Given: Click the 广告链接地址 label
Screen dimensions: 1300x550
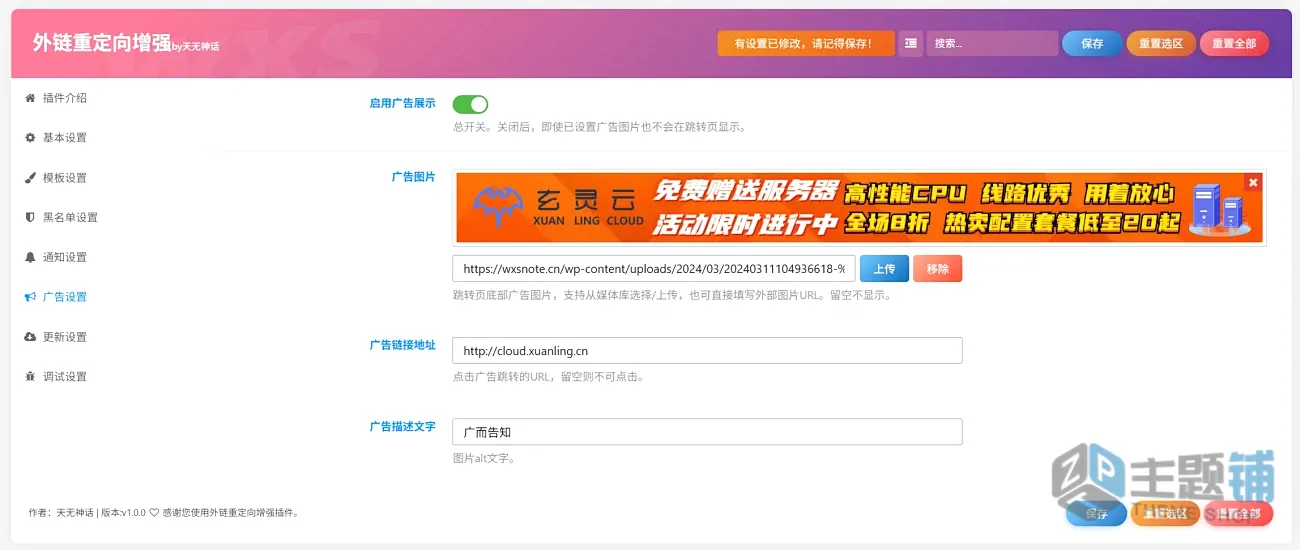Looking at the screenshot, I should pyautogui.click(x=403, y=345).
